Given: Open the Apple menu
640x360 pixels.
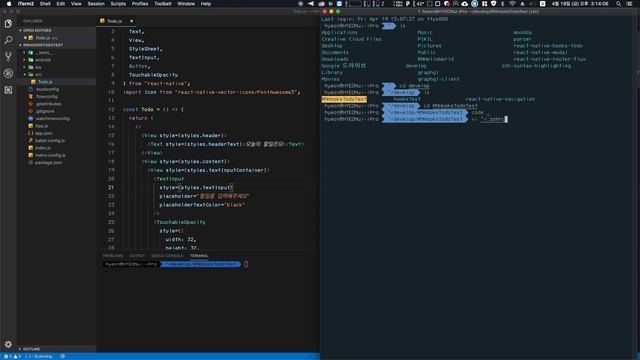Looking at the screenshot, I should [9, 4].
